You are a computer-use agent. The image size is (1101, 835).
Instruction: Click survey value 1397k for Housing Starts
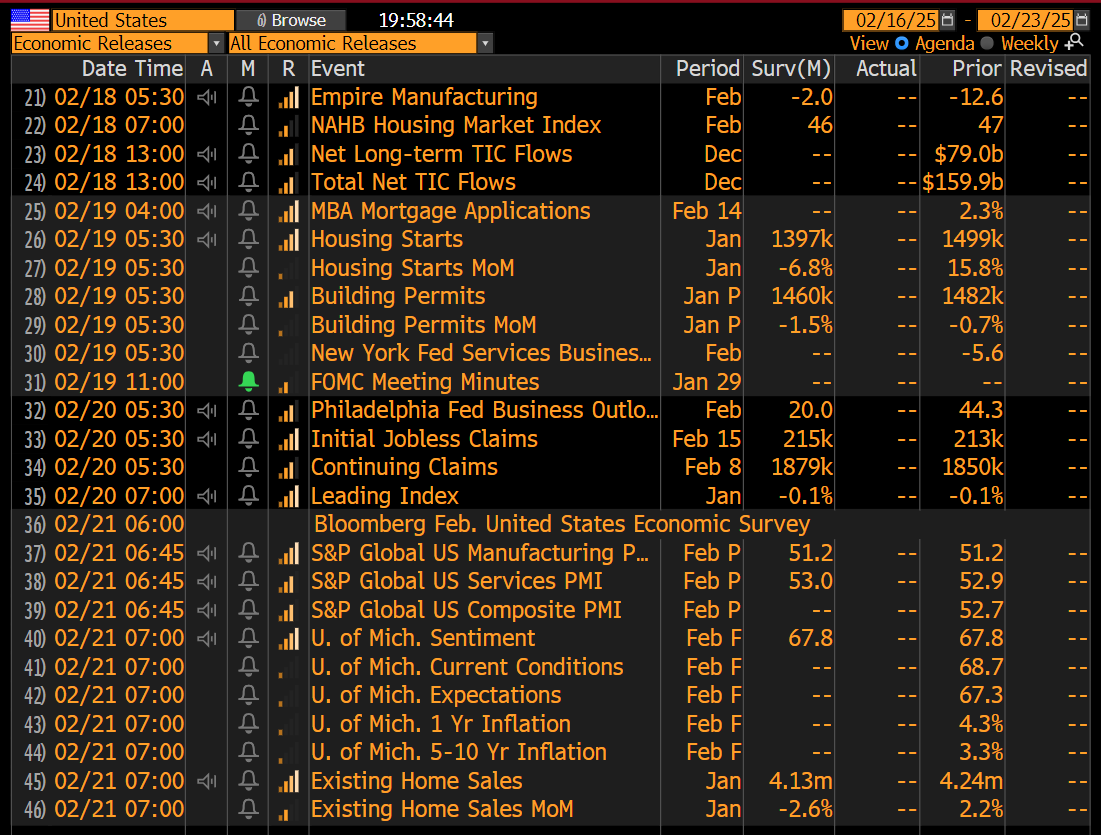(x=802, y=239)
